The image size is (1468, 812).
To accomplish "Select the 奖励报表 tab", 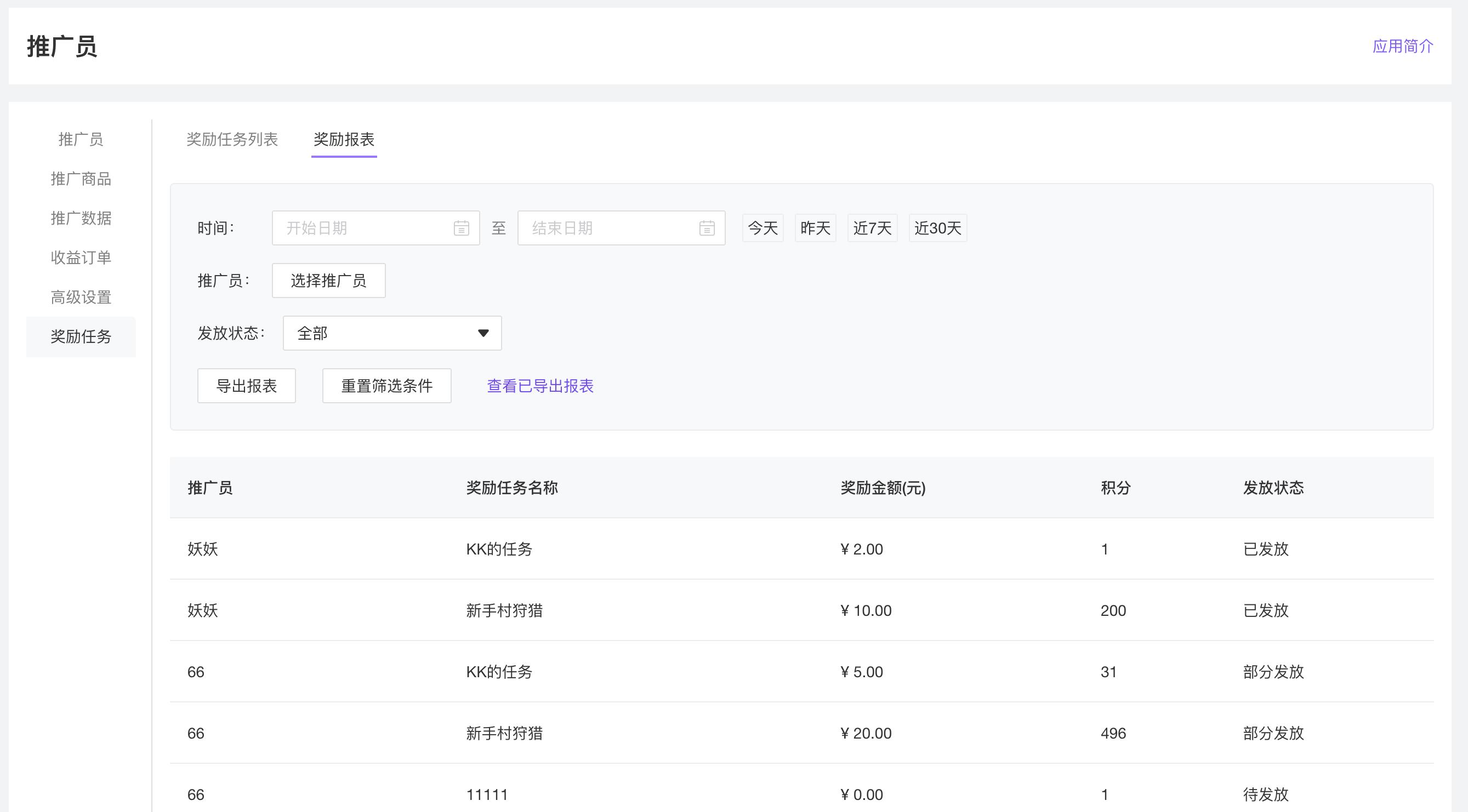I will (344, 139).
